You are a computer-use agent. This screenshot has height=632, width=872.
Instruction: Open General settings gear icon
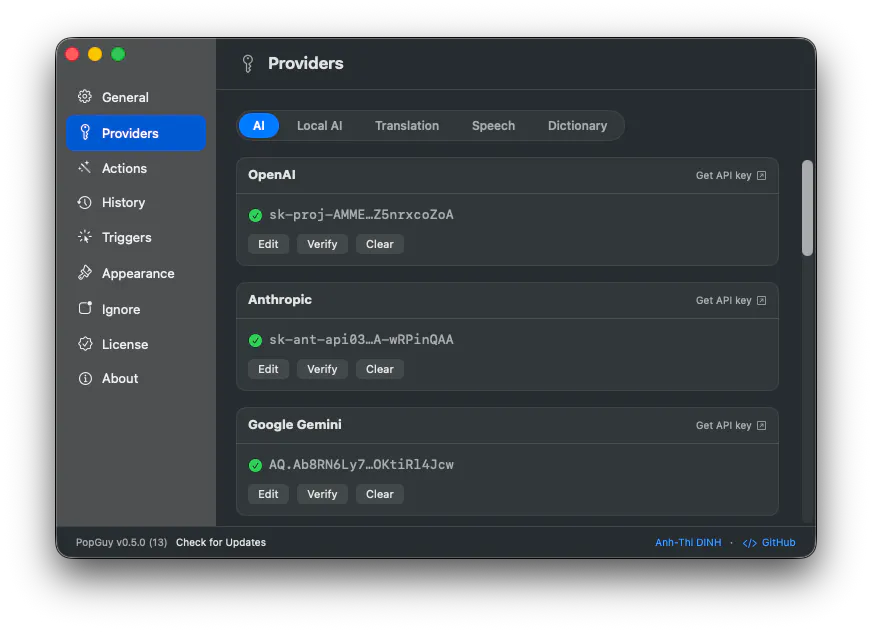click(x=85, y=97)
